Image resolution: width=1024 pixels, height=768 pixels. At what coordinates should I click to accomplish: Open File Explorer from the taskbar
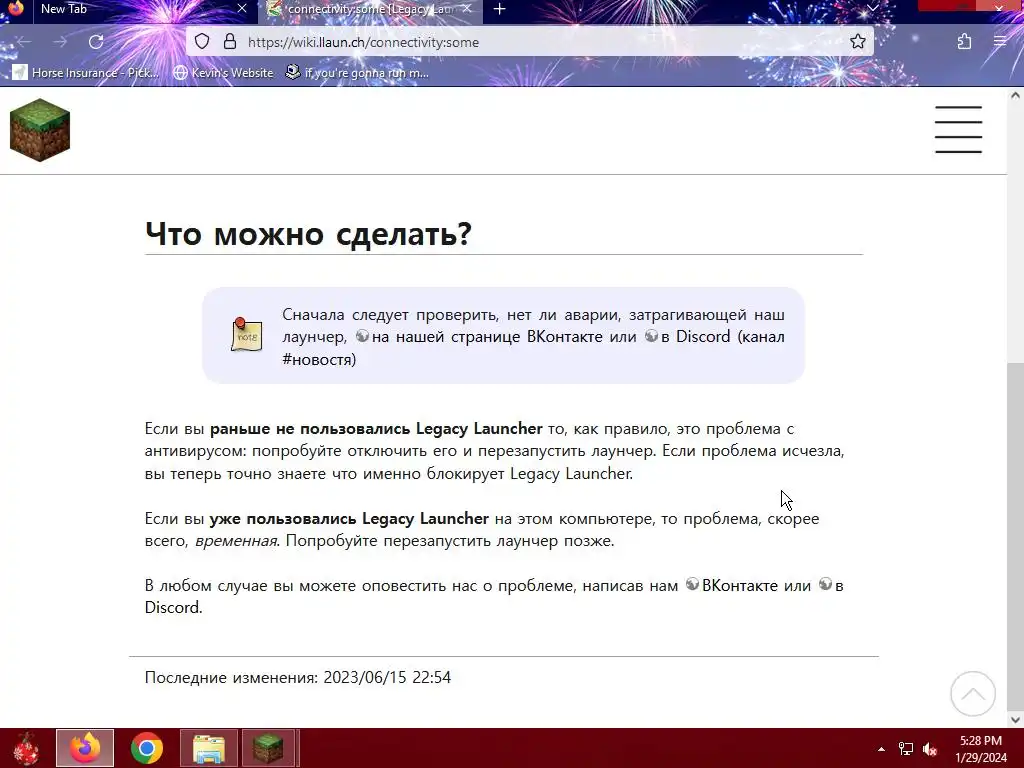[208, 748]
